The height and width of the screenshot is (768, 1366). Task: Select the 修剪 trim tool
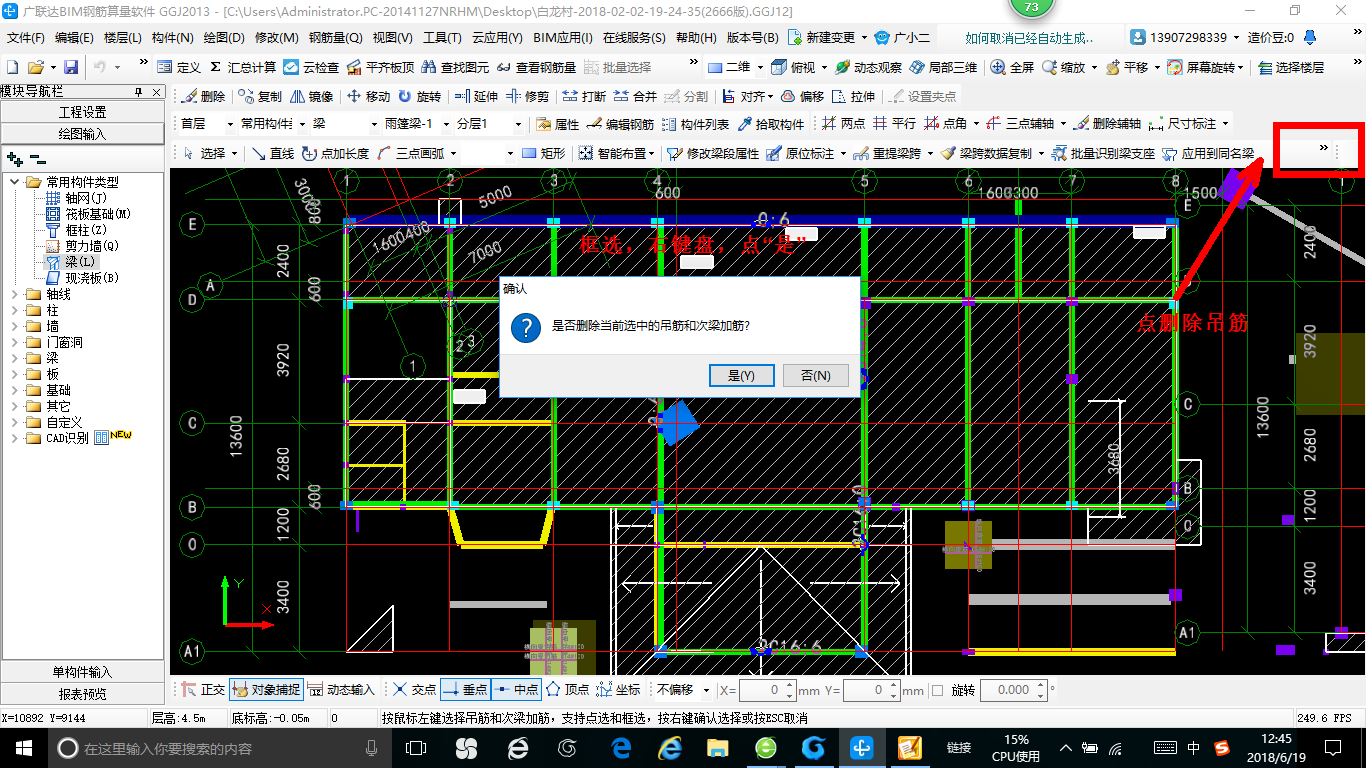tap(528, 97)
